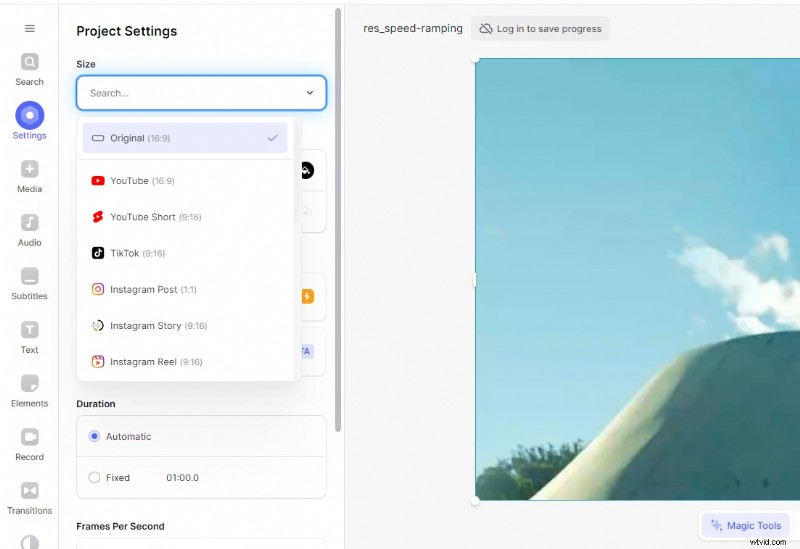Viewport: 800px width, 549px height.
Task: Choose Original (16:9) size option
Action: tap(185, 138)
